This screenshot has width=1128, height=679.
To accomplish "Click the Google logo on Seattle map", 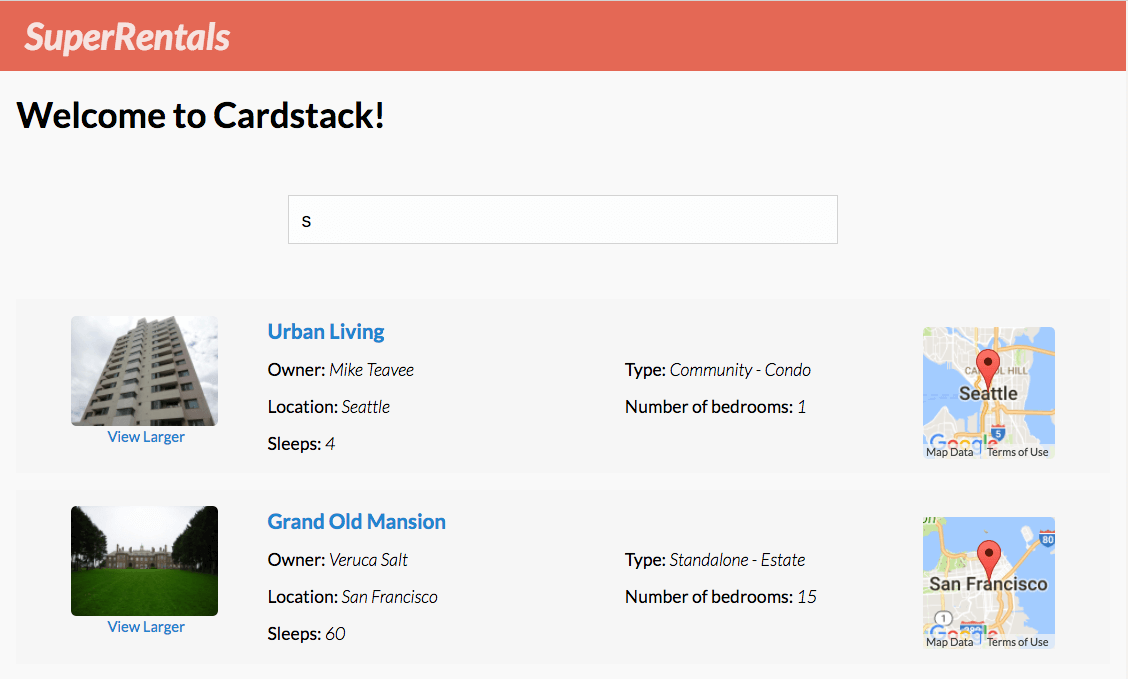I will click(x=962, y=441).
